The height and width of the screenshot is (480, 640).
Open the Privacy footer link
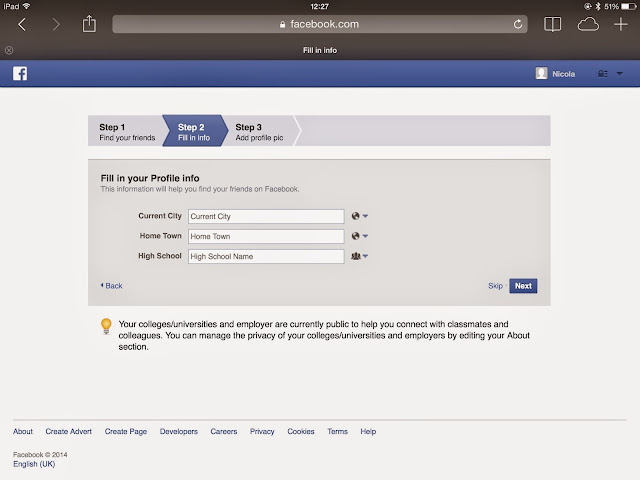coord(262,431)
